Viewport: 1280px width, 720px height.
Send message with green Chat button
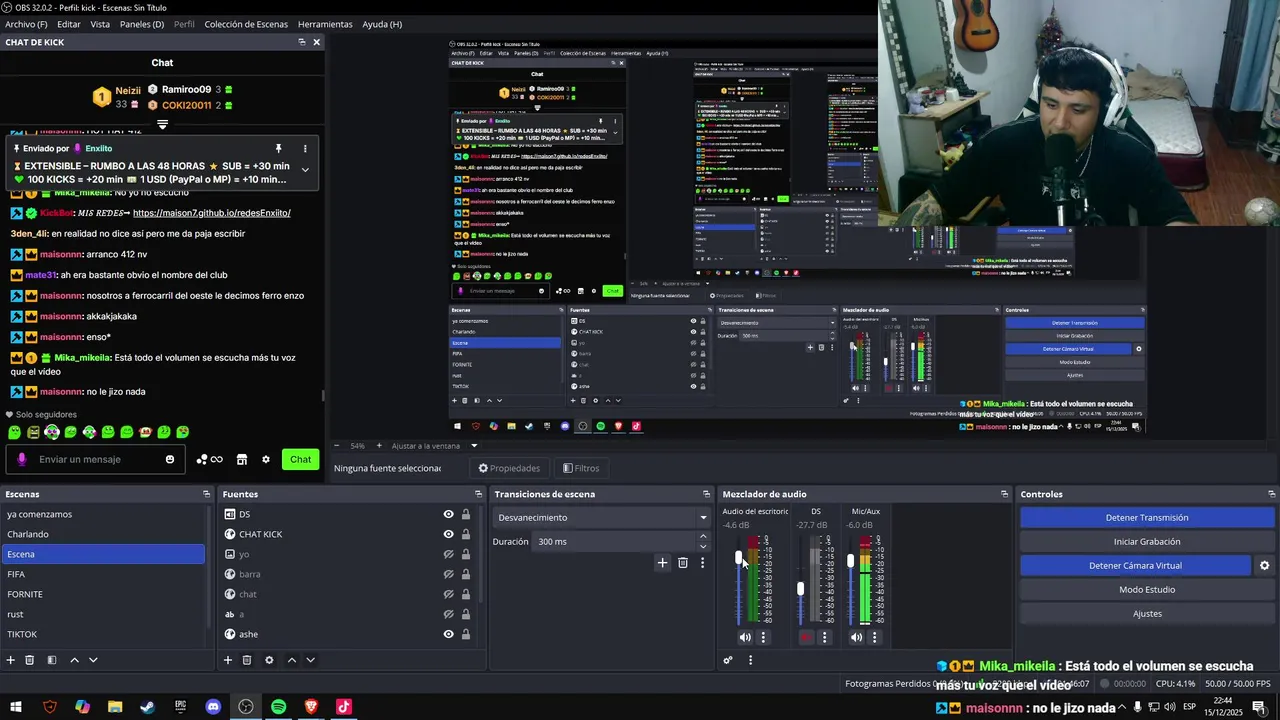tap(300, 460)
